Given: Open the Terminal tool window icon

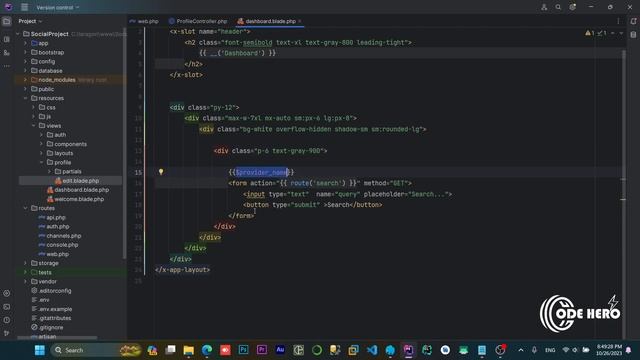Looking at the screenshot, I should [7, 307].
